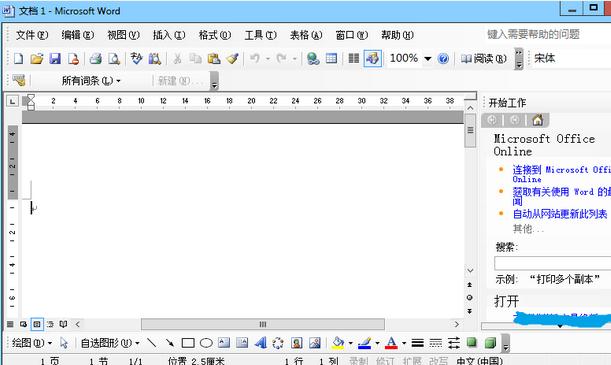611x365 pixels.
Task: Open the zoom percentage dropdown
Action: pyautogui.click(x=427, y=59)
